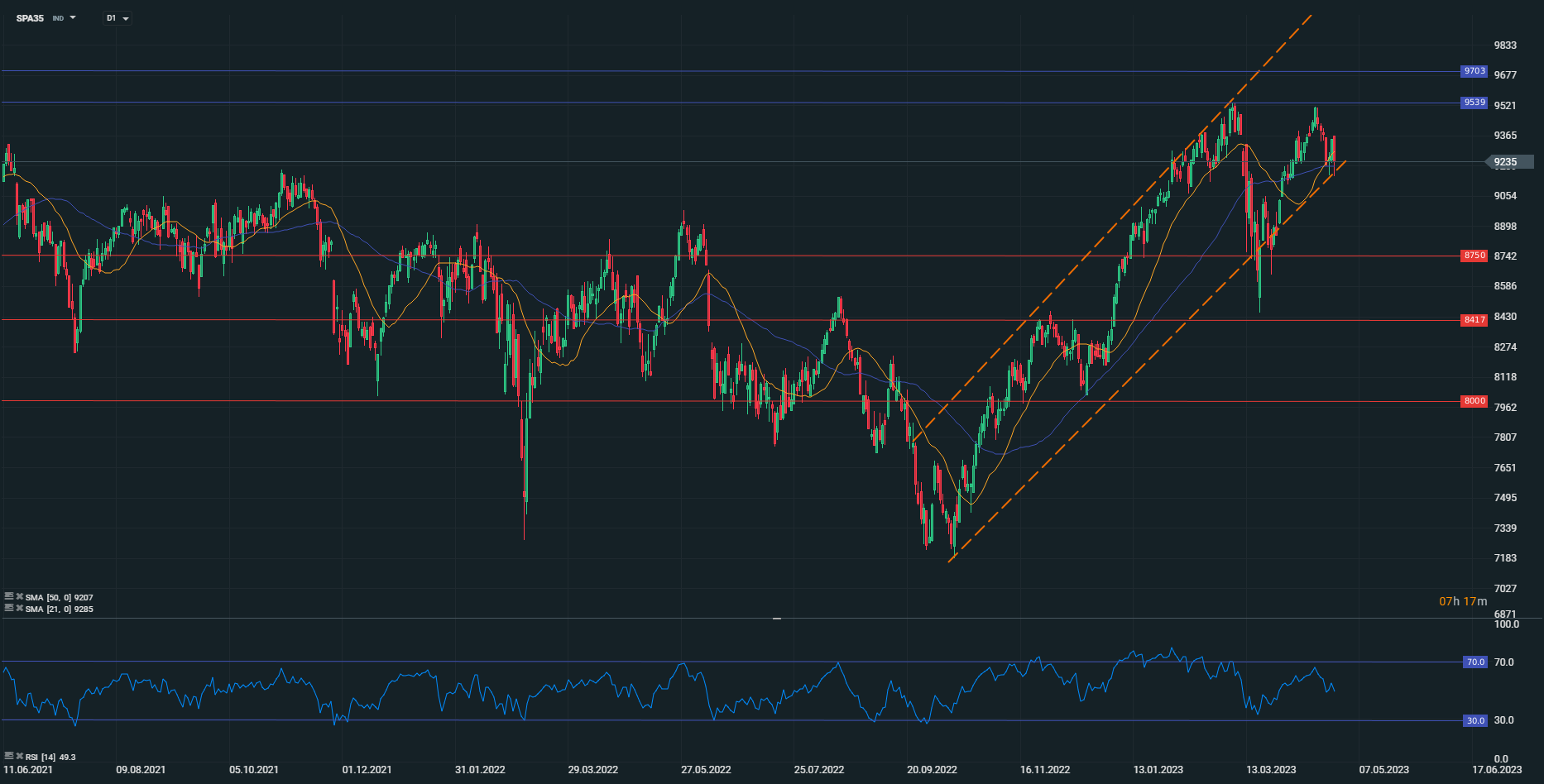
Task: Select the 9703 blue resistance level label
Action: pos(1474,71)
